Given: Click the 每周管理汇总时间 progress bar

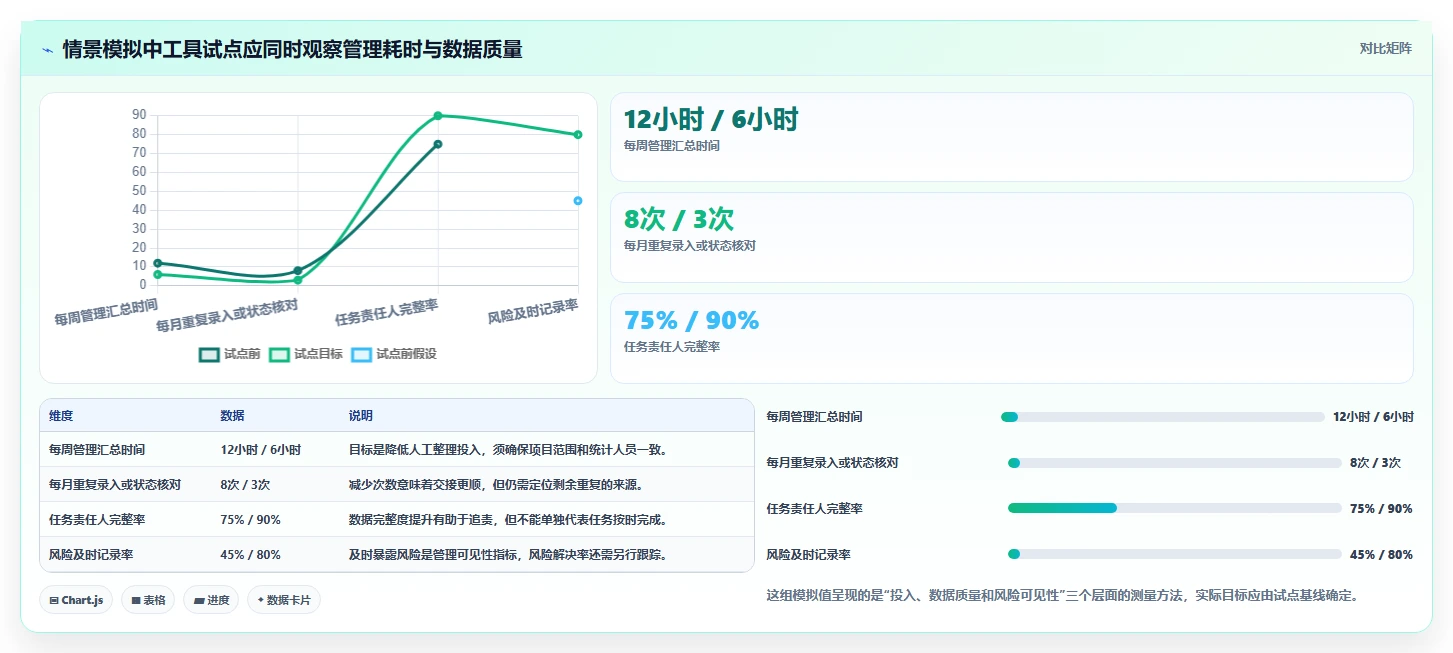Looking at the screenshot, I should tap(1162, 417).
